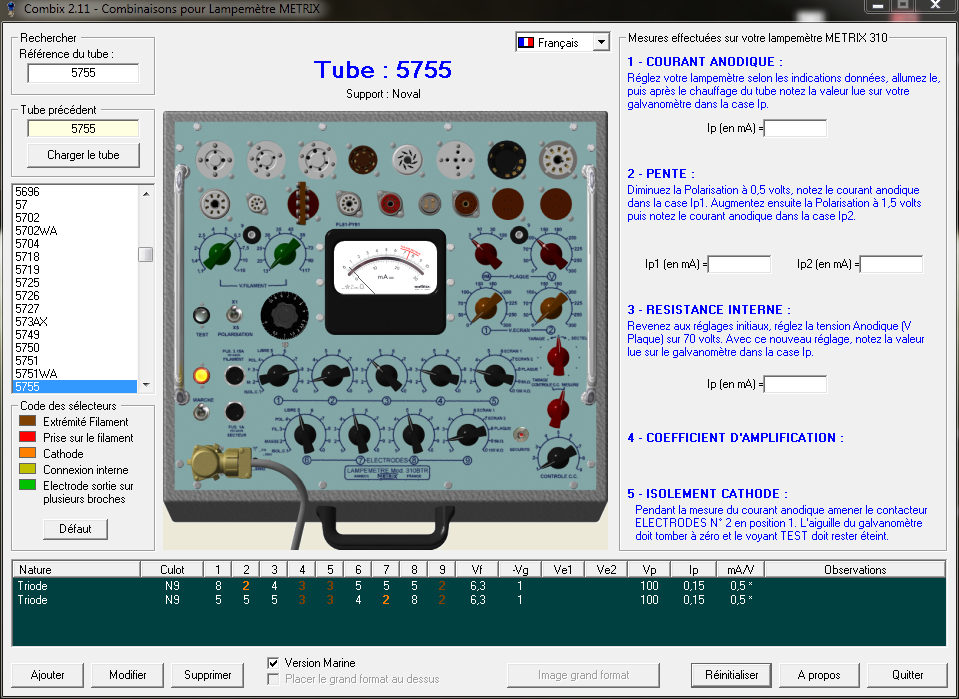
Task: Click the black polarisation dial
Action: 284,316
